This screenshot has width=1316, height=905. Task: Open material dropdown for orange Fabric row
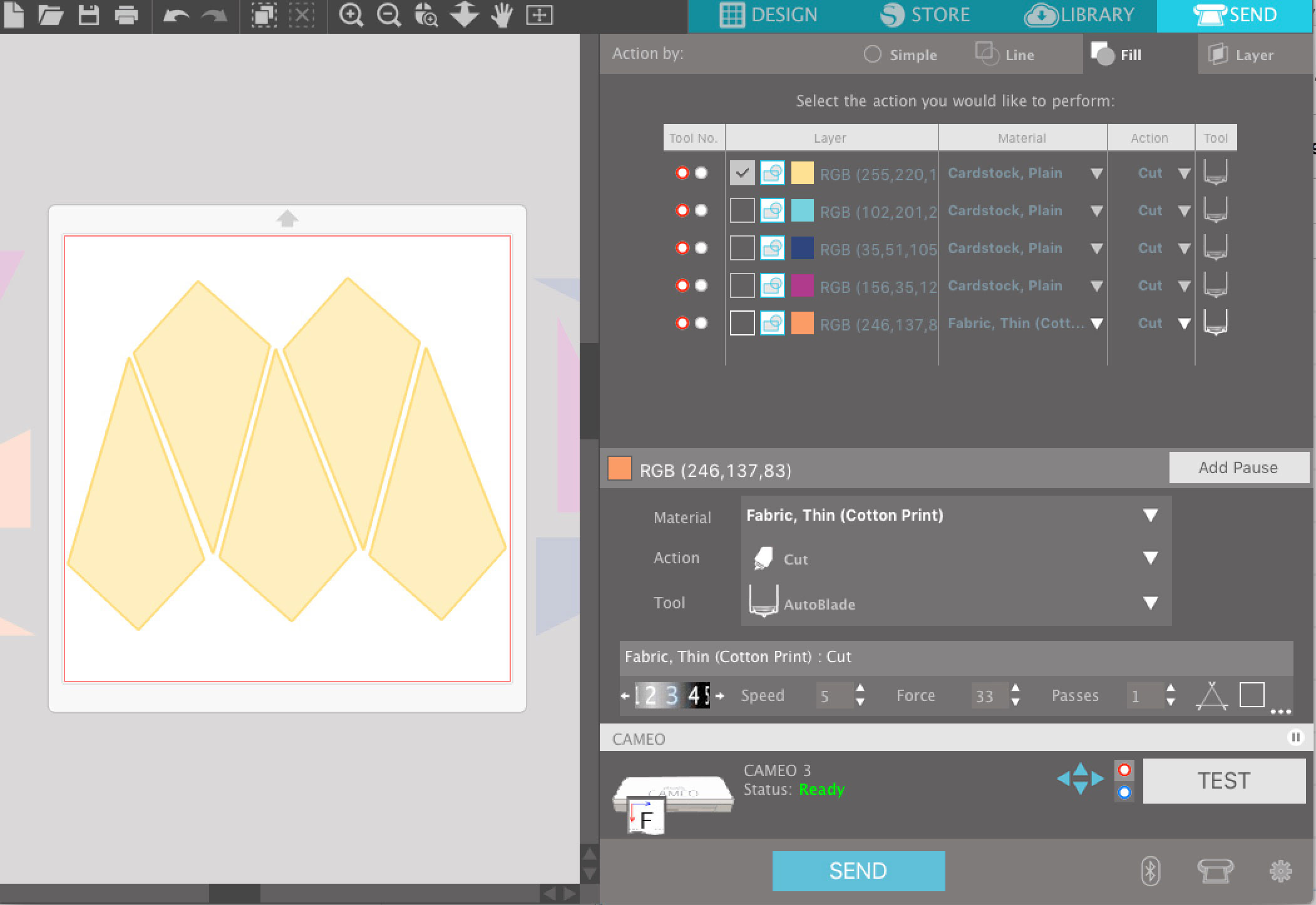pos(1096,324)
